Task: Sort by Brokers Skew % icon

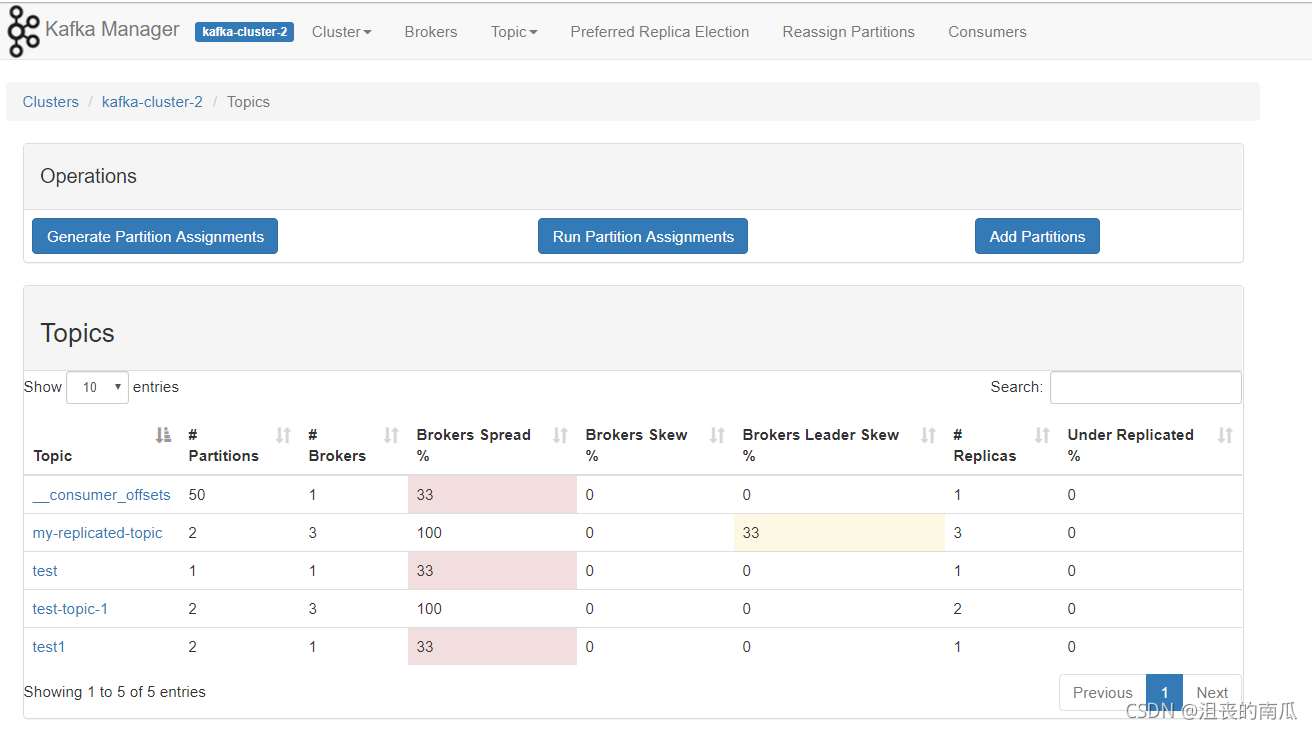Action: tap(717, 435)
